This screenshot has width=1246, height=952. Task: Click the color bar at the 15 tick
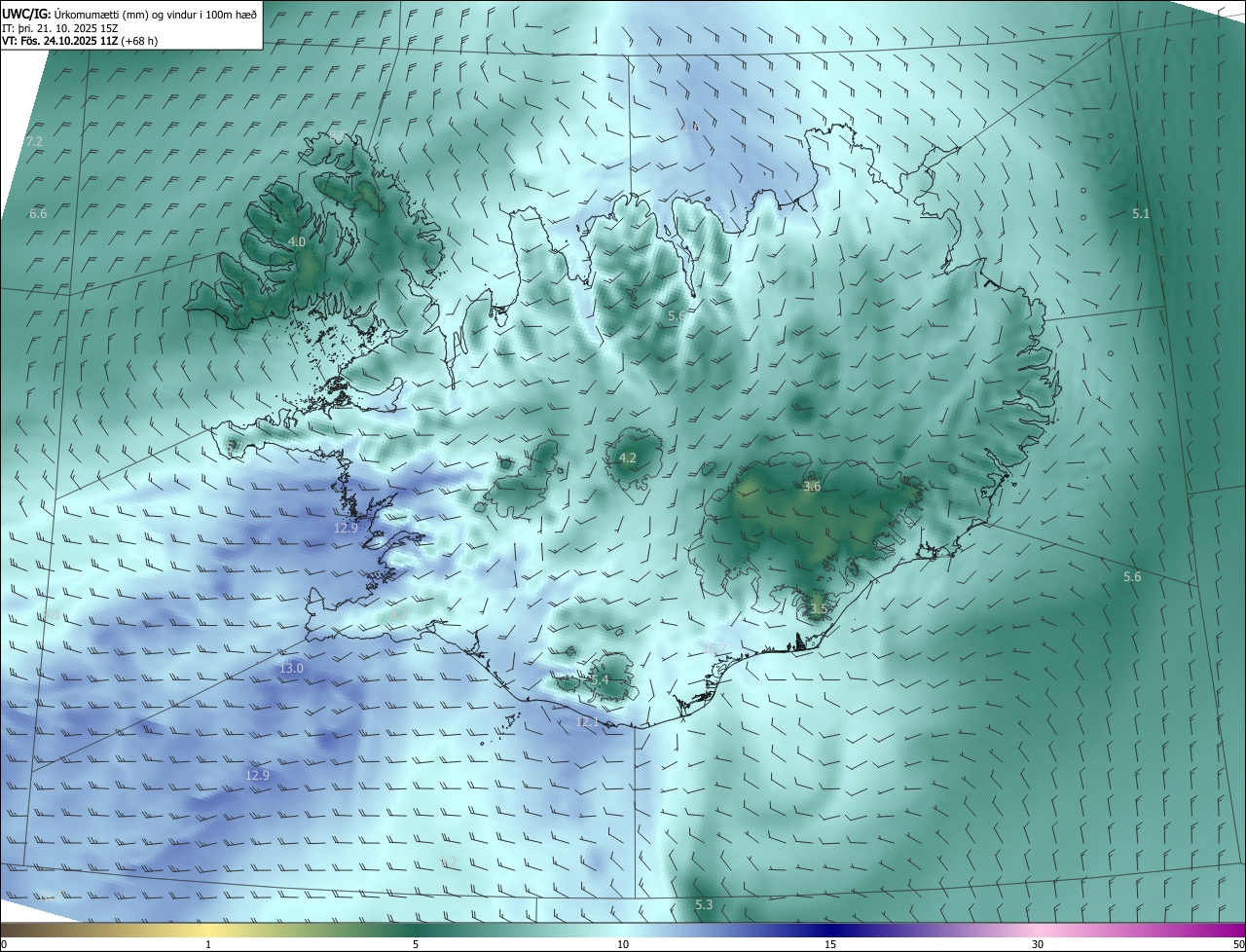830,930
